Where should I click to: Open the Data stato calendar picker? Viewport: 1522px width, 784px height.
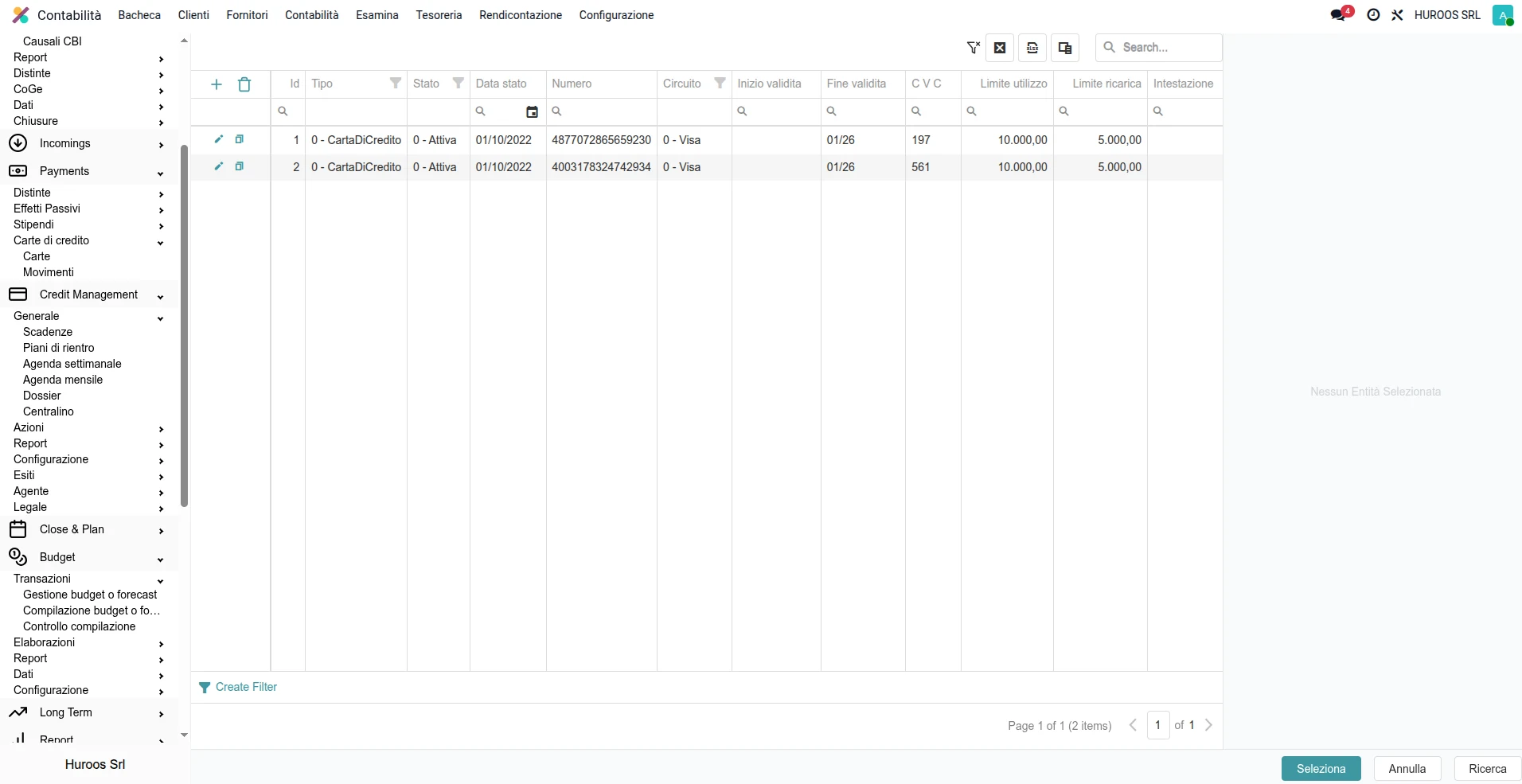tap(532, 112)
